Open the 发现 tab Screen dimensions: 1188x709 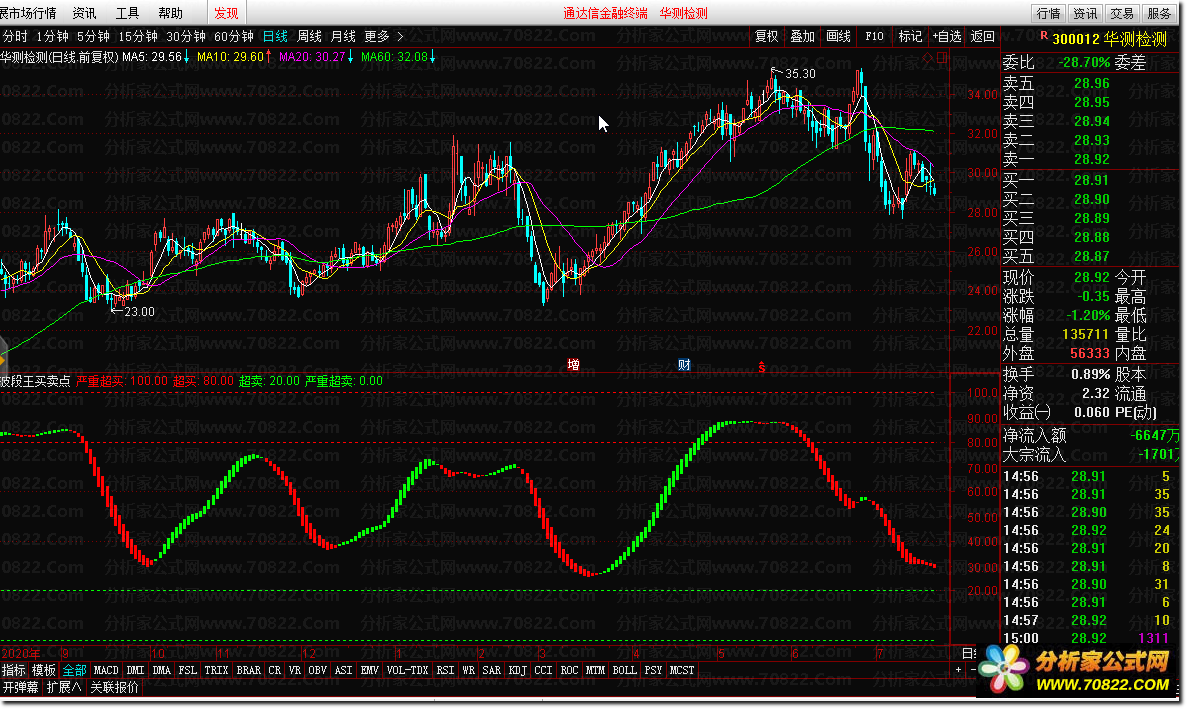pos(226,14)
